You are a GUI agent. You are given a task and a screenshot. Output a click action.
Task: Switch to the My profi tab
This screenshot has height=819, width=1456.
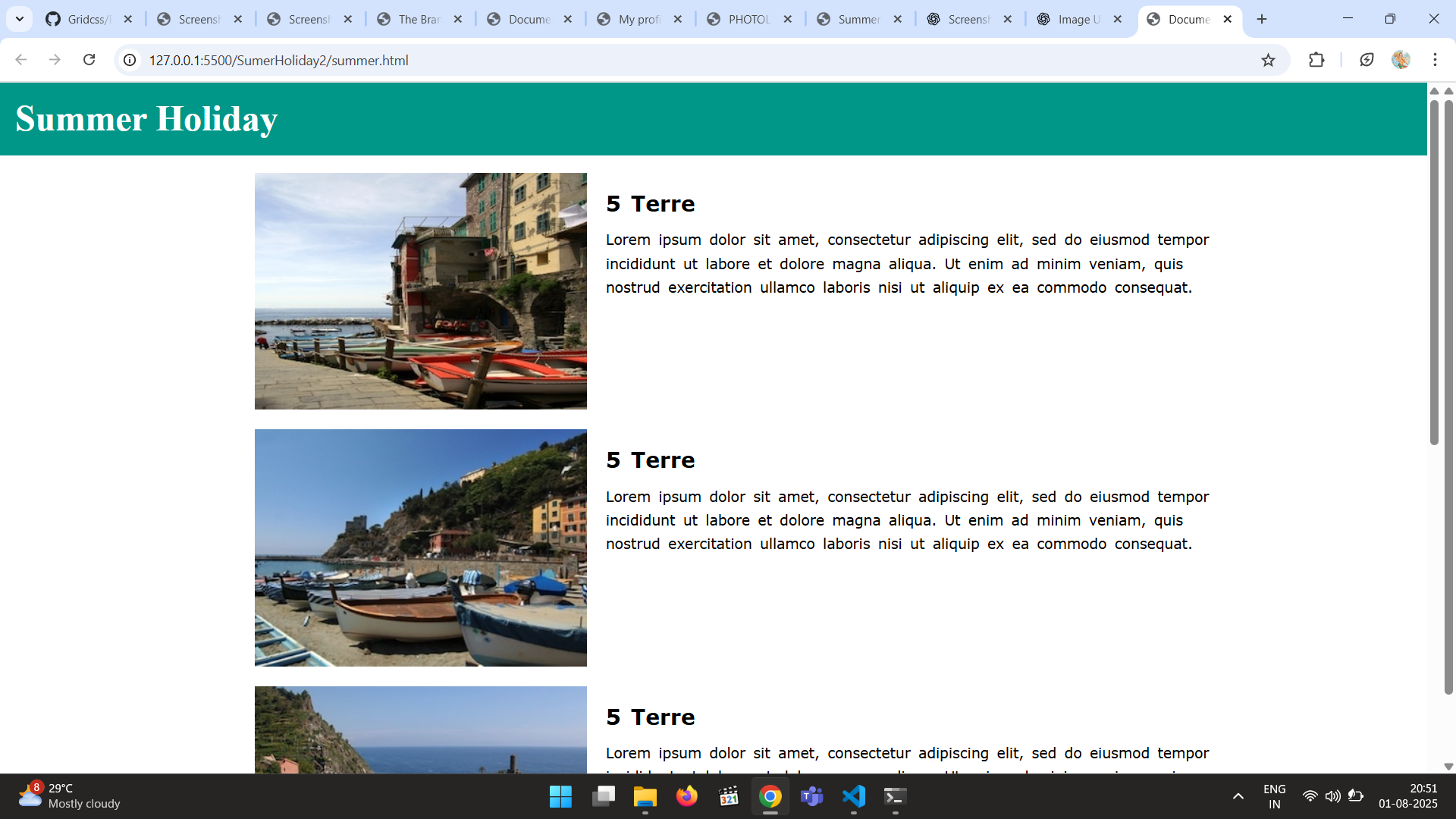pyautogui.click(x=641, y=20)
